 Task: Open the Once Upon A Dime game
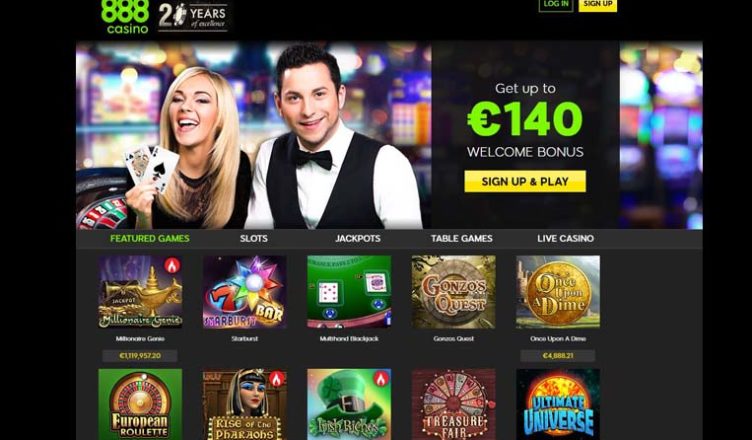(x=558, y=292)
